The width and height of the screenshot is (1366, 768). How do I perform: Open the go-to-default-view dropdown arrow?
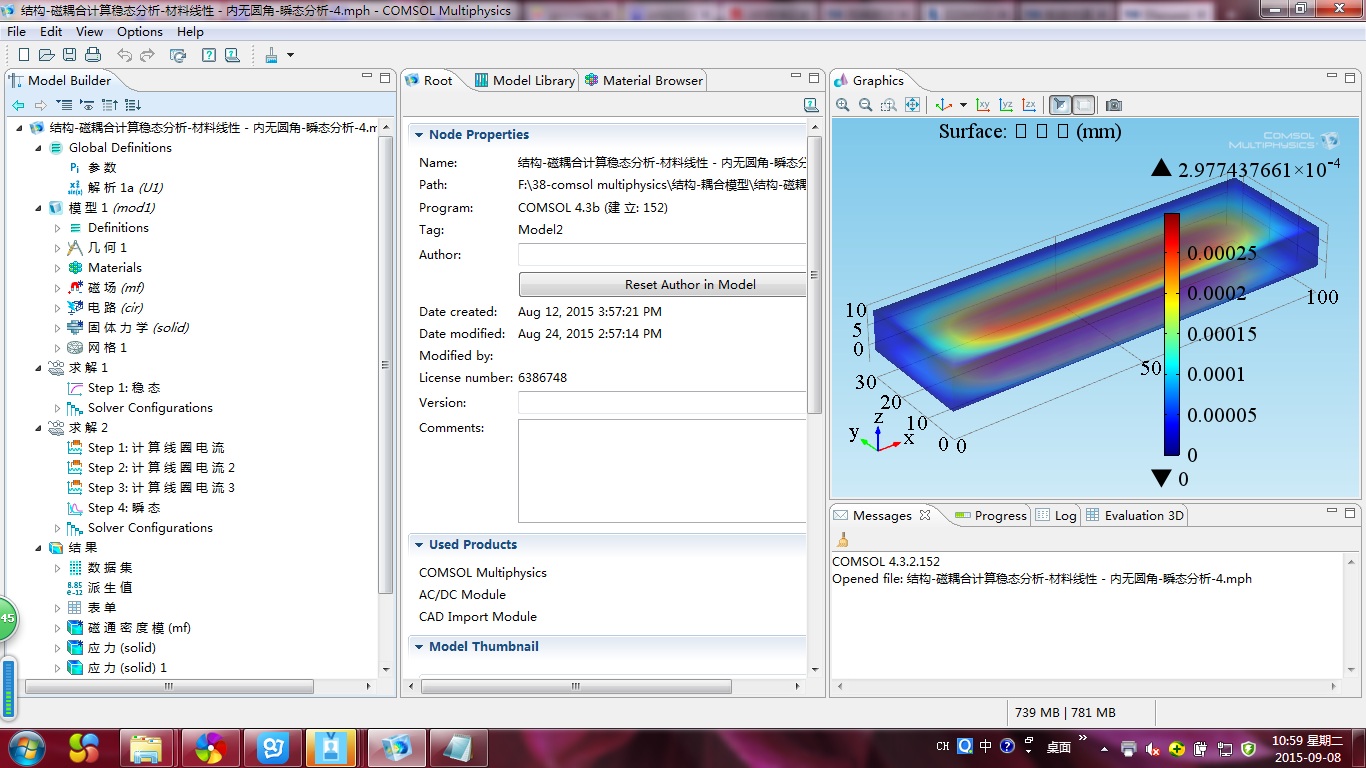coord(963,105)
